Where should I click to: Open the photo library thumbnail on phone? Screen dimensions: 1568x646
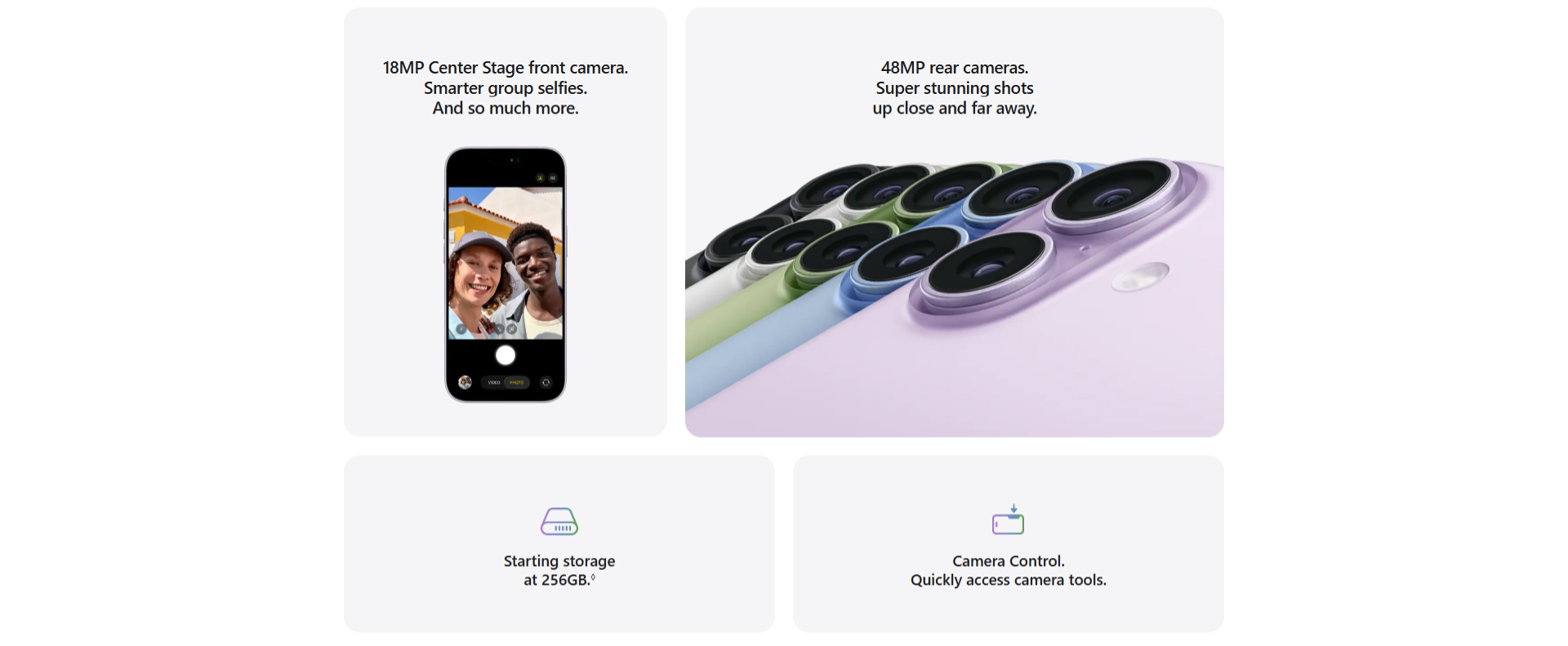[x=465, y=382]
